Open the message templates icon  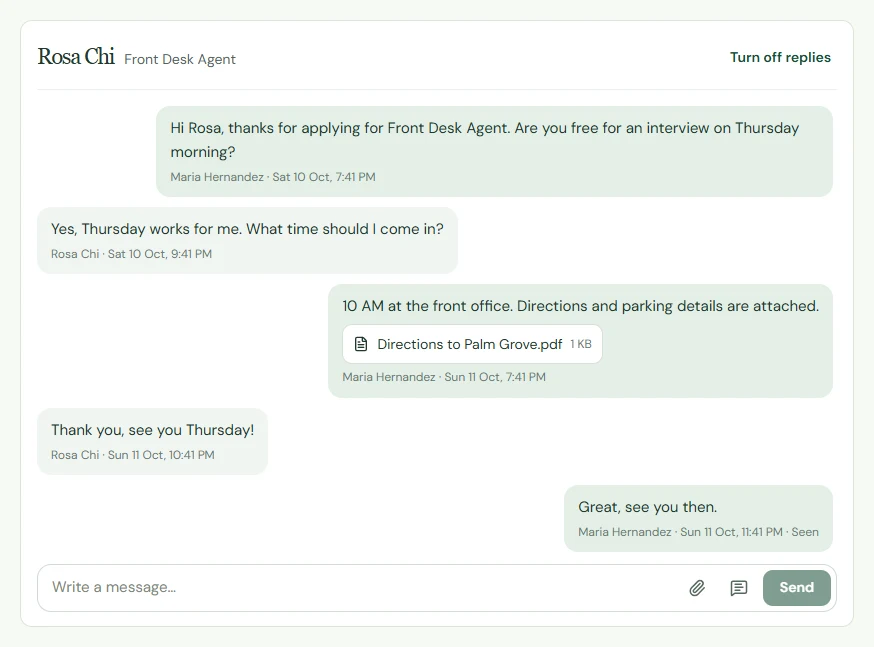pos(739,588)
